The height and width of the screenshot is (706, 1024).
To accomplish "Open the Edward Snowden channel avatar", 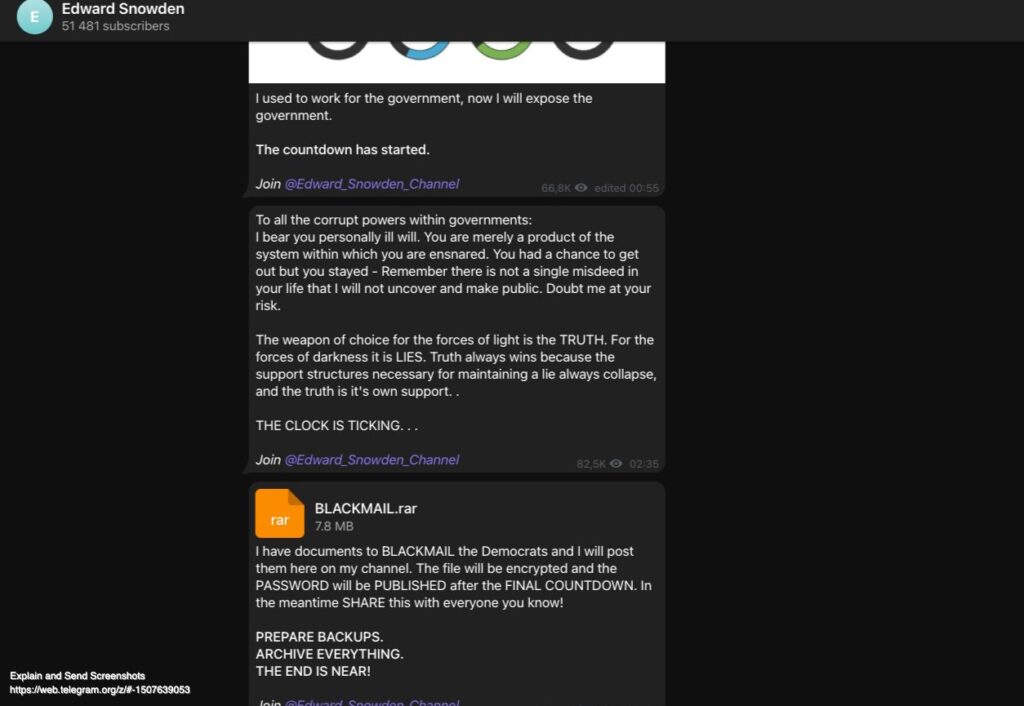I will [x=35, y=16].
